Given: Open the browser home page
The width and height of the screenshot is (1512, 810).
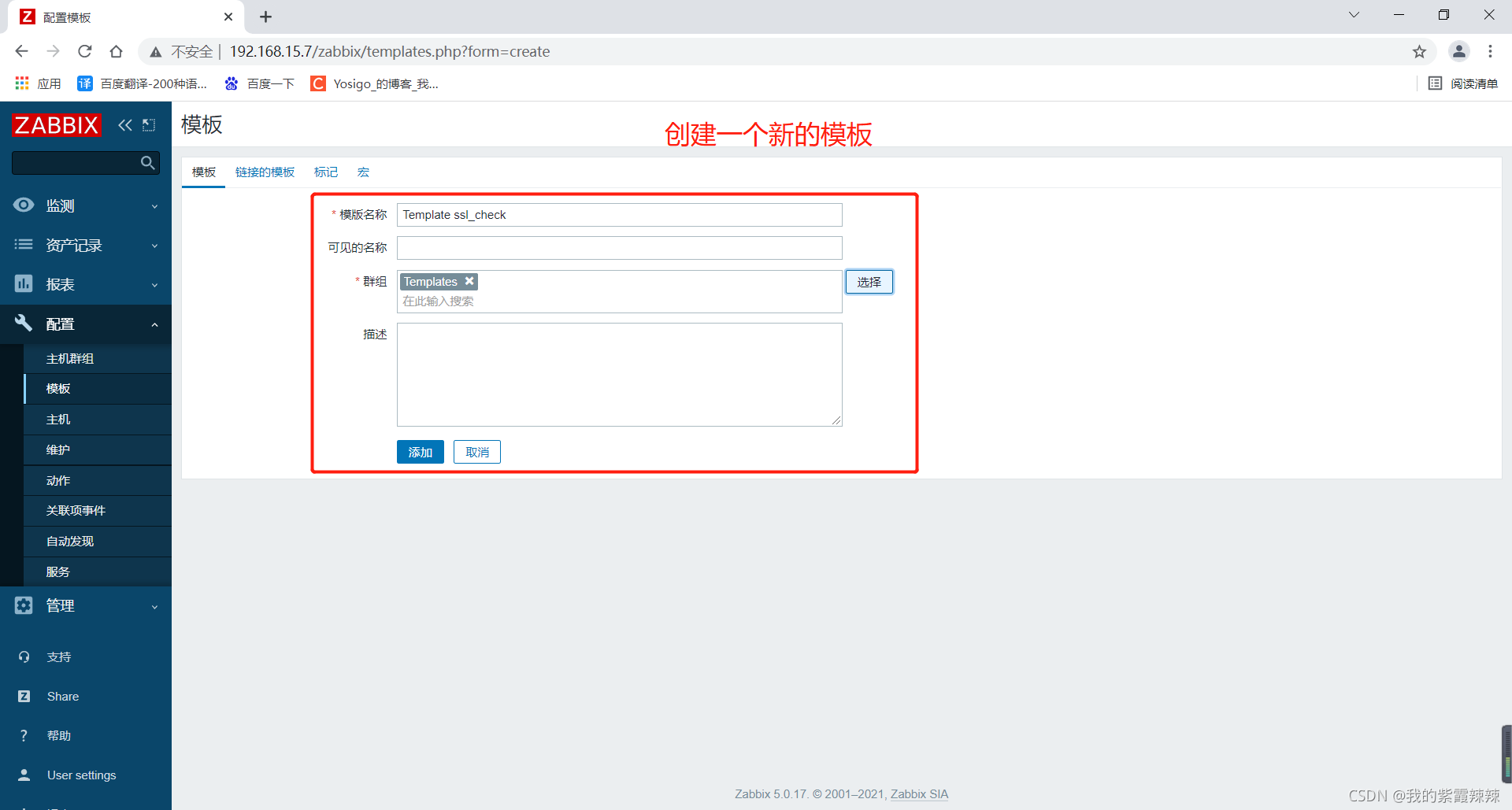Looking at the screenshot, I should tap(117, 51).
